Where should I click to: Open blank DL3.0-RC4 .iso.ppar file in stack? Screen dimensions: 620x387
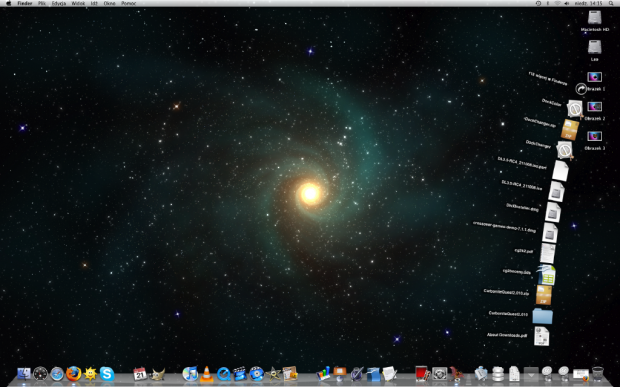coord(560,171)
